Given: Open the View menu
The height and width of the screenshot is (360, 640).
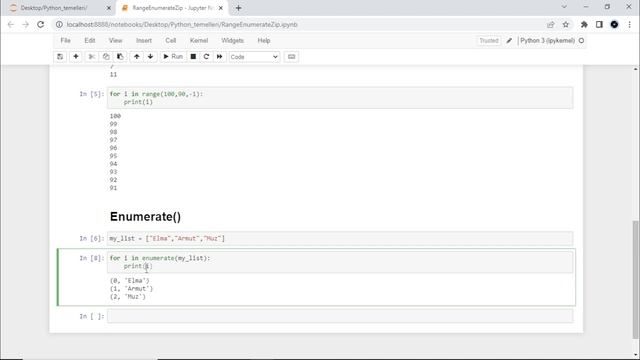Looking at the screenshot, I should [116, 40].
